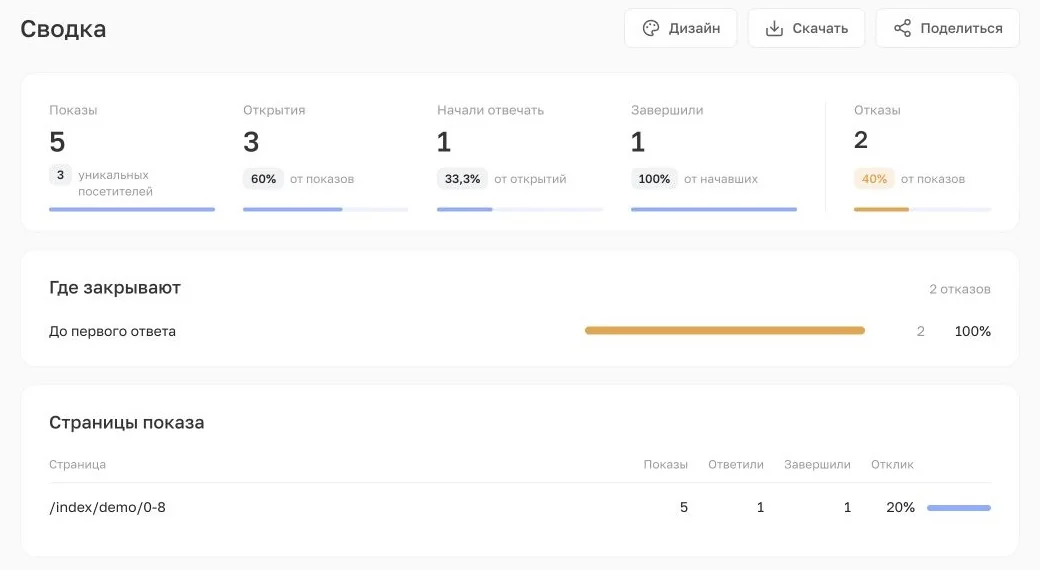Sort by the Завершили column header
The width and height of the screenshot is (1040, 570).
click(817, 464)
